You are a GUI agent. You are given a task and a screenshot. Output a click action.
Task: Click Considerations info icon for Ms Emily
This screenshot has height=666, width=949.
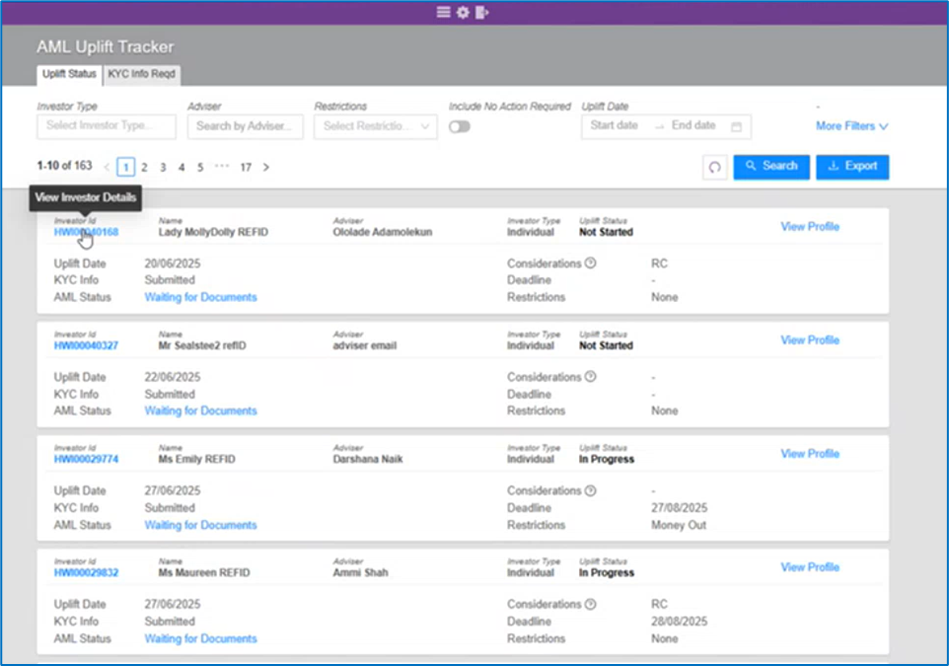590,491
